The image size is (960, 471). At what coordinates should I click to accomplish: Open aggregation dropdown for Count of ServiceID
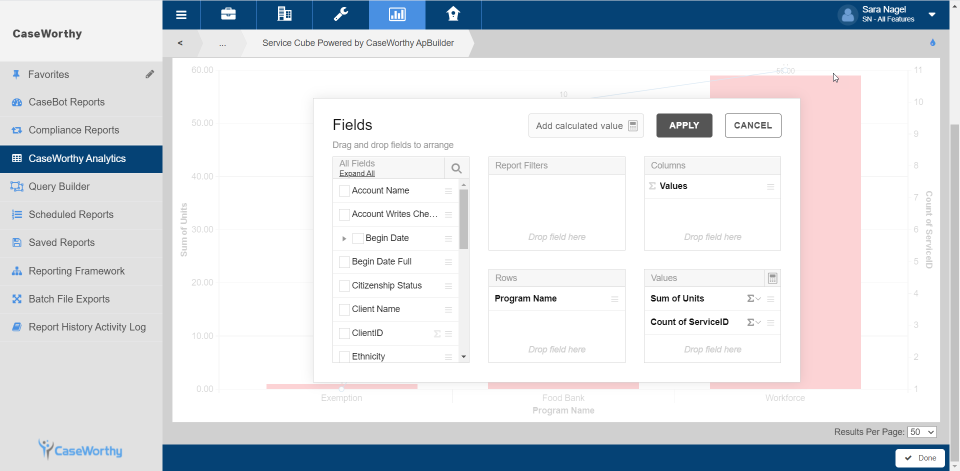coord(754,322)
